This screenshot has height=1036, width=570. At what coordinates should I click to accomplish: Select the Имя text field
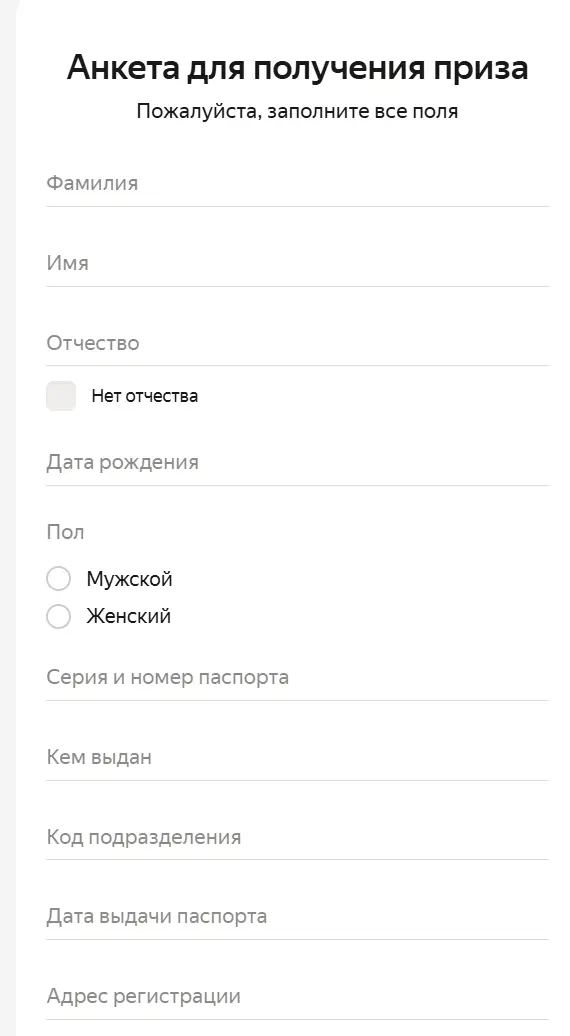297,264
